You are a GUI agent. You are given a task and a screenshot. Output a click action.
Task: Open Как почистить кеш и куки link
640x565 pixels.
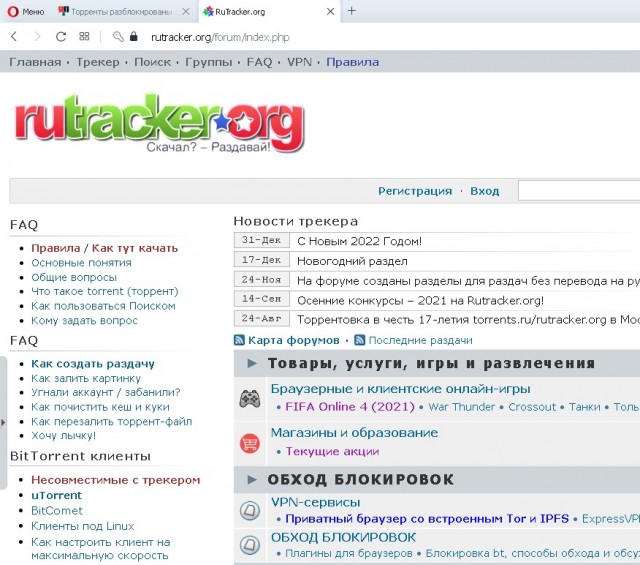click(x=100, y=407)
